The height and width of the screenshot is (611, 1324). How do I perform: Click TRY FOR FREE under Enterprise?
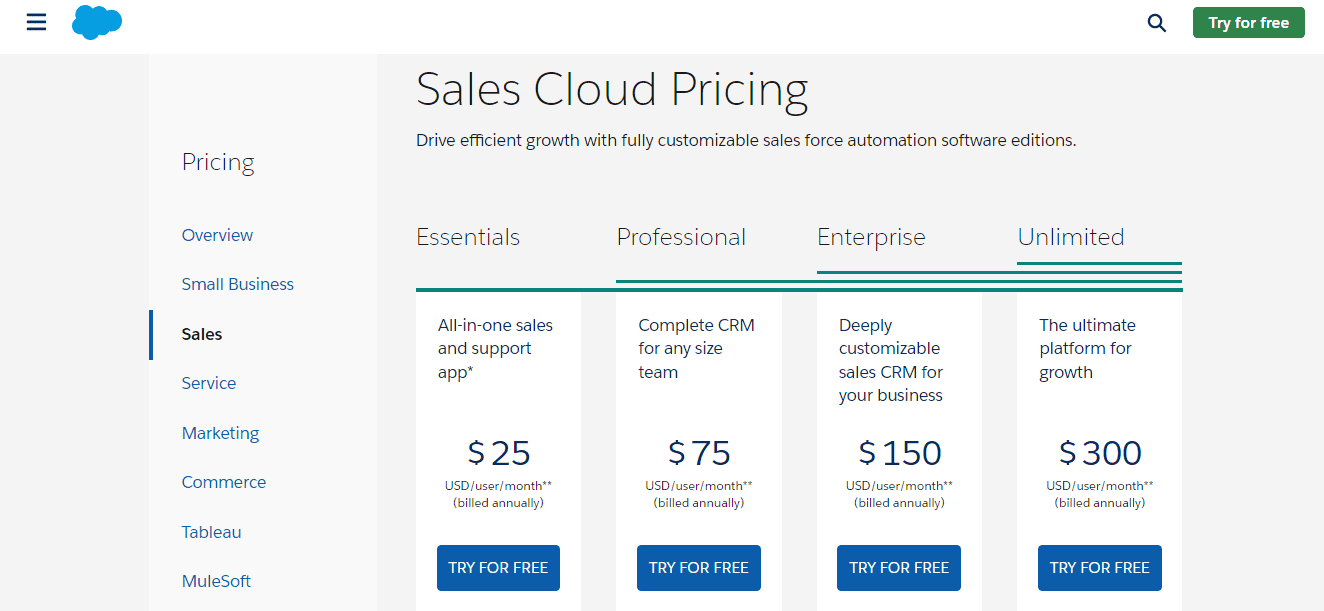pyautogui.click(x=899, y=567)
